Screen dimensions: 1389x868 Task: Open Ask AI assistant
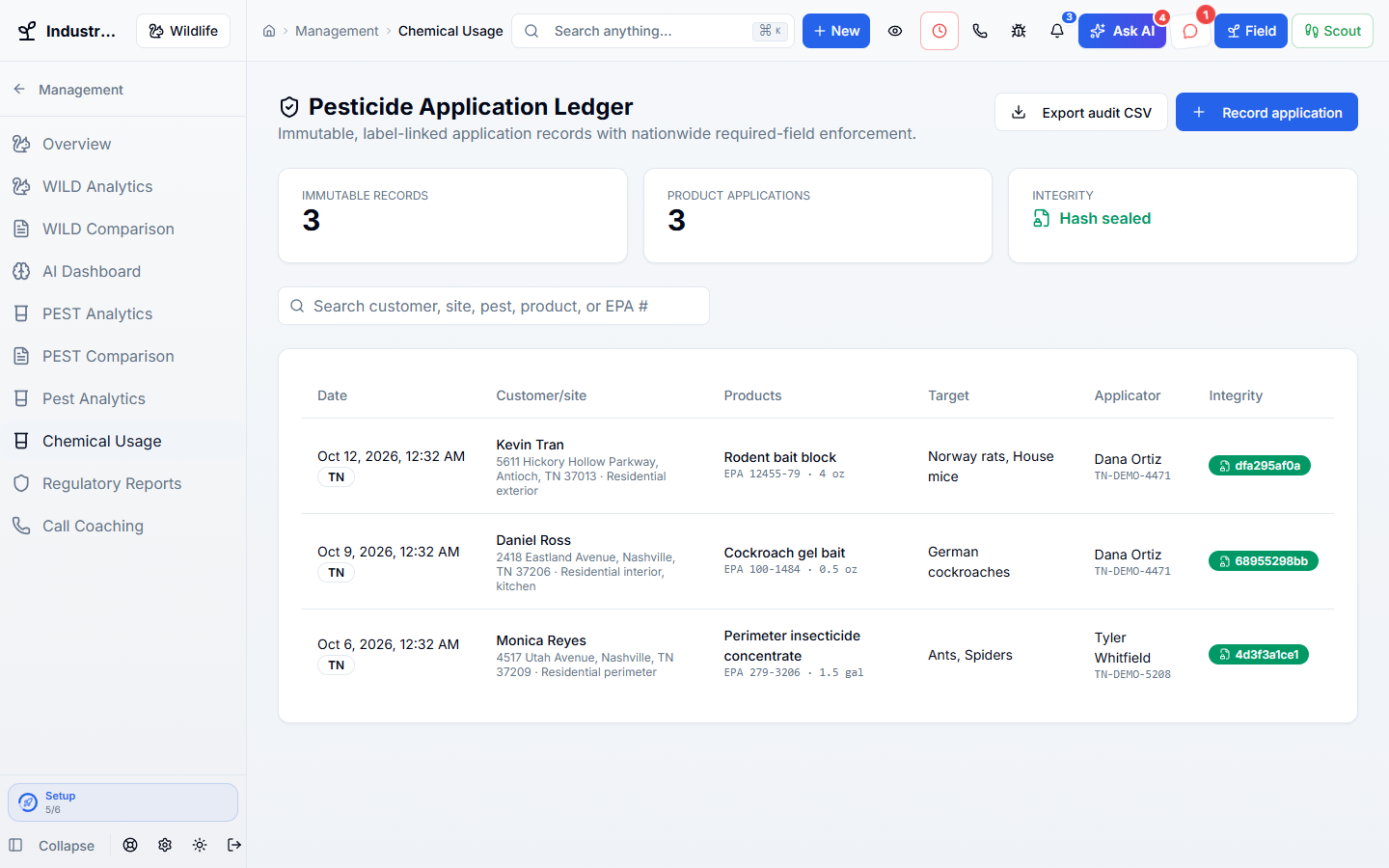click(x=1122, y=31)
